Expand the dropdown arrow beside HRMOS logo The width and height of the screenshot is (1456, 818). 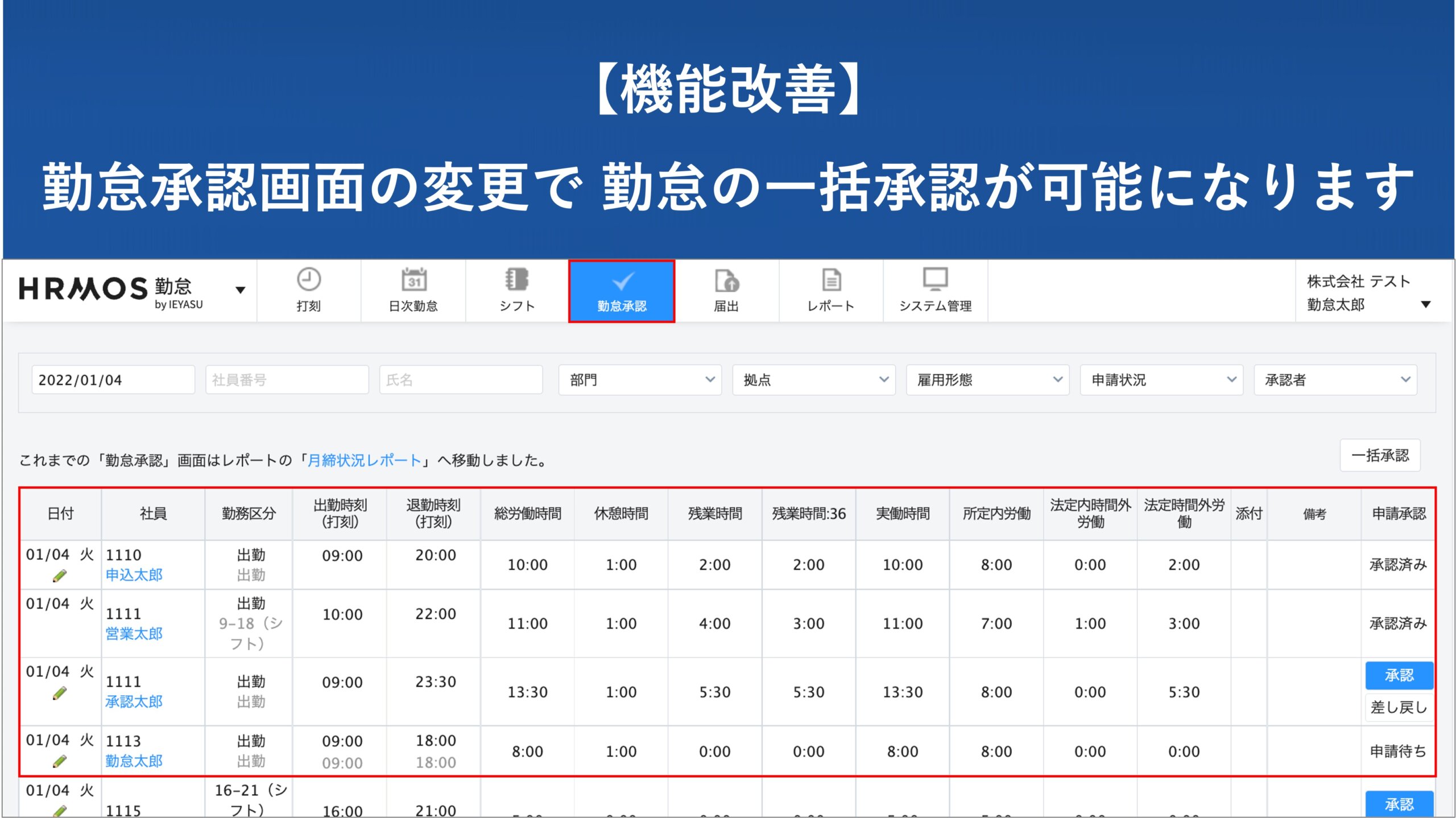point(241,290)
